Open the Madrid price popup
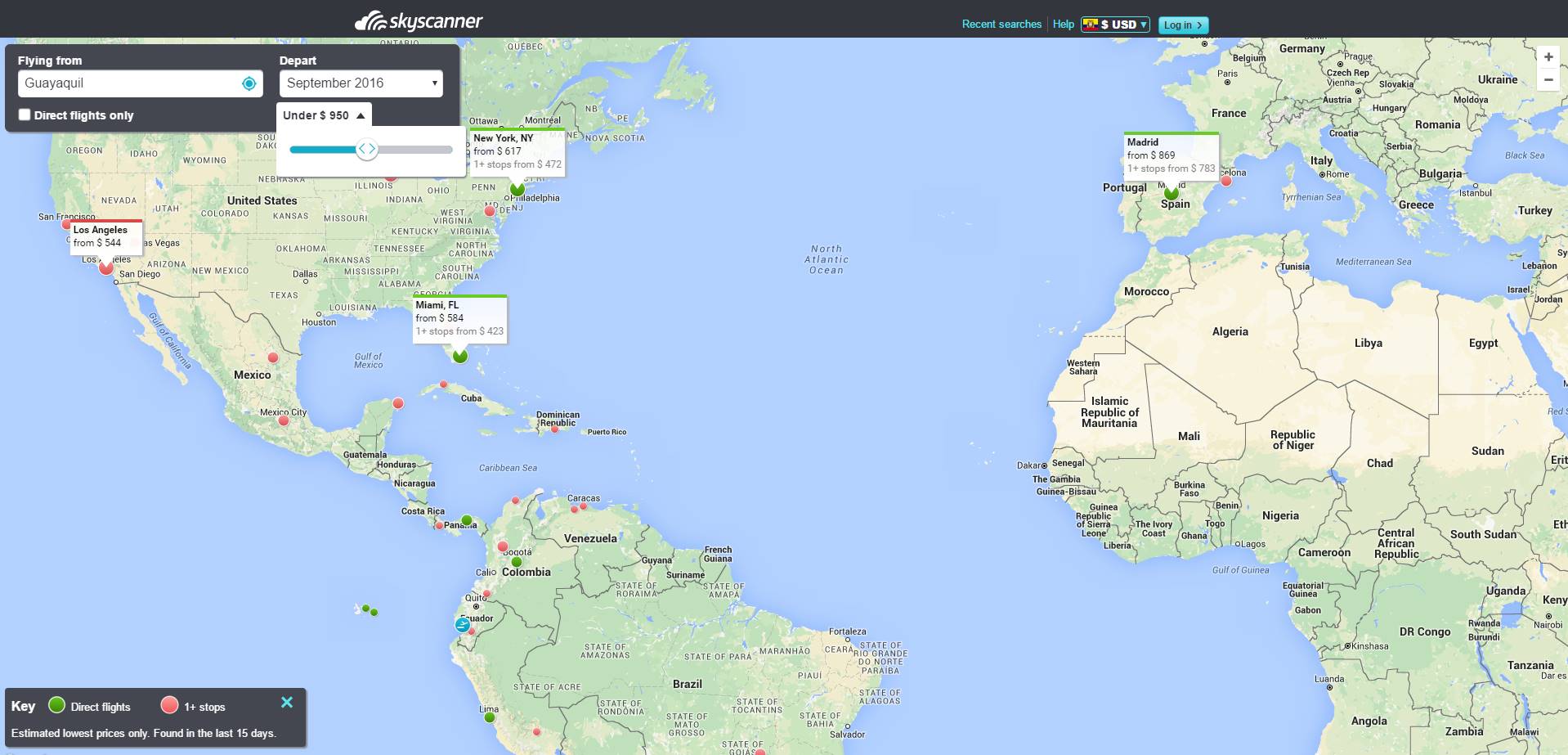Screen dimensions: 1568x755 [x=1172, y=155]
